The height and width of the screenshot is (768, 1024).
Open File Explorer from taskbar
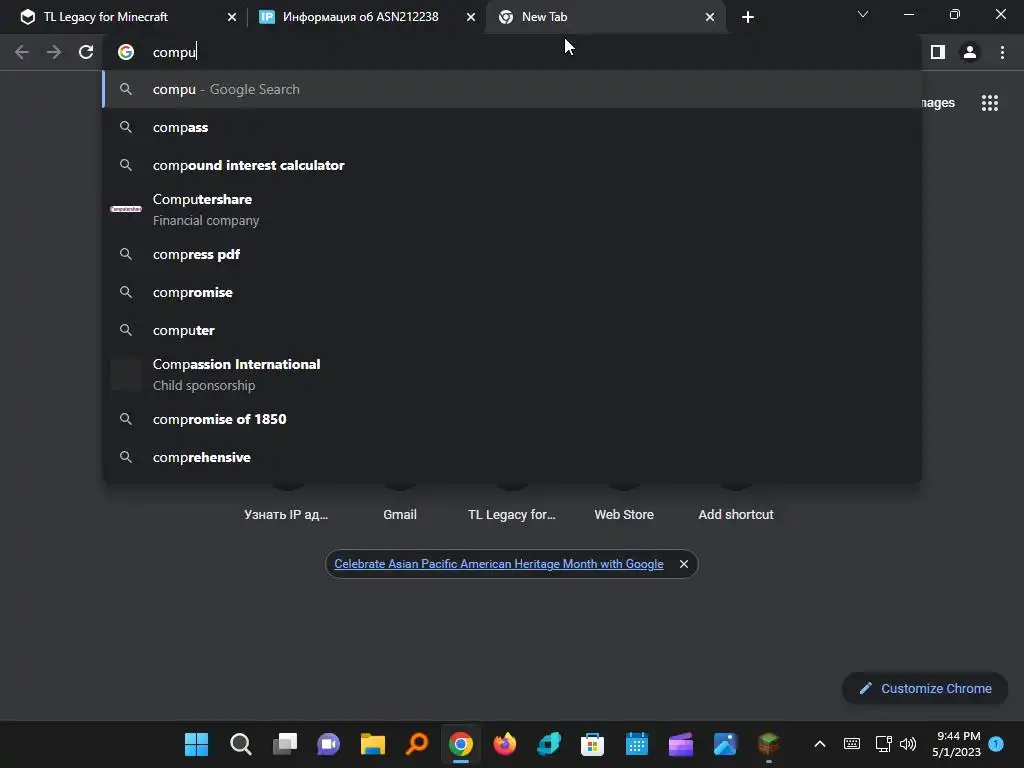(373, 744)
